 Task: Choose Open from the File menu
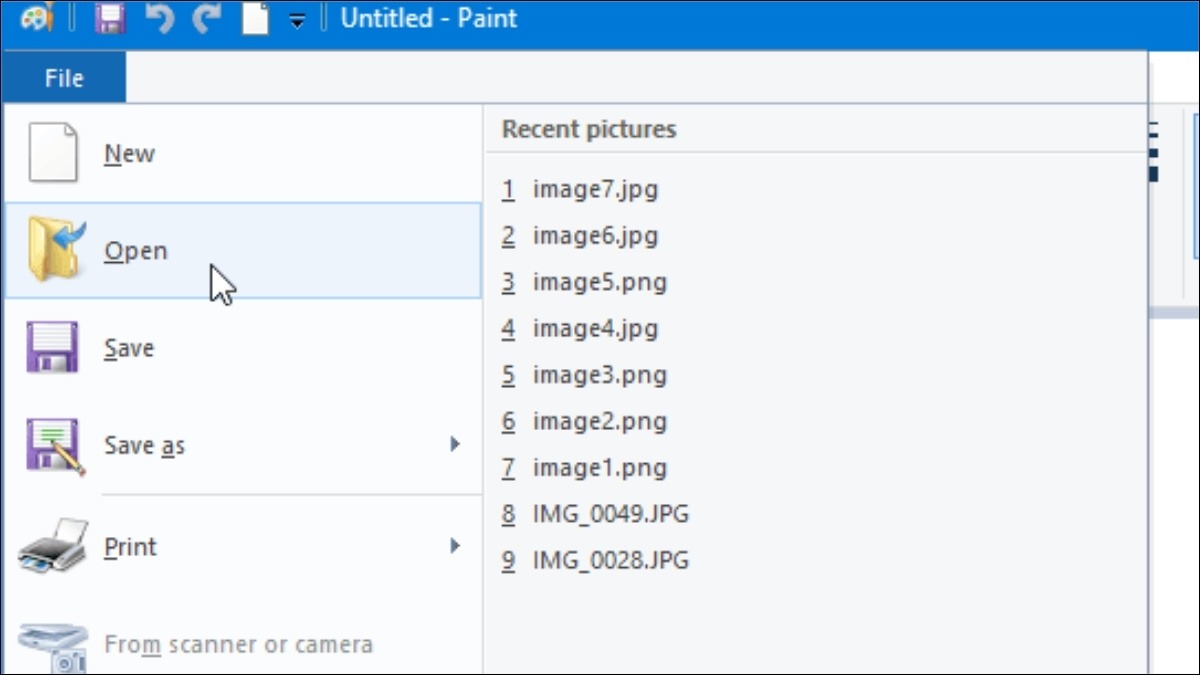point(243,250)
